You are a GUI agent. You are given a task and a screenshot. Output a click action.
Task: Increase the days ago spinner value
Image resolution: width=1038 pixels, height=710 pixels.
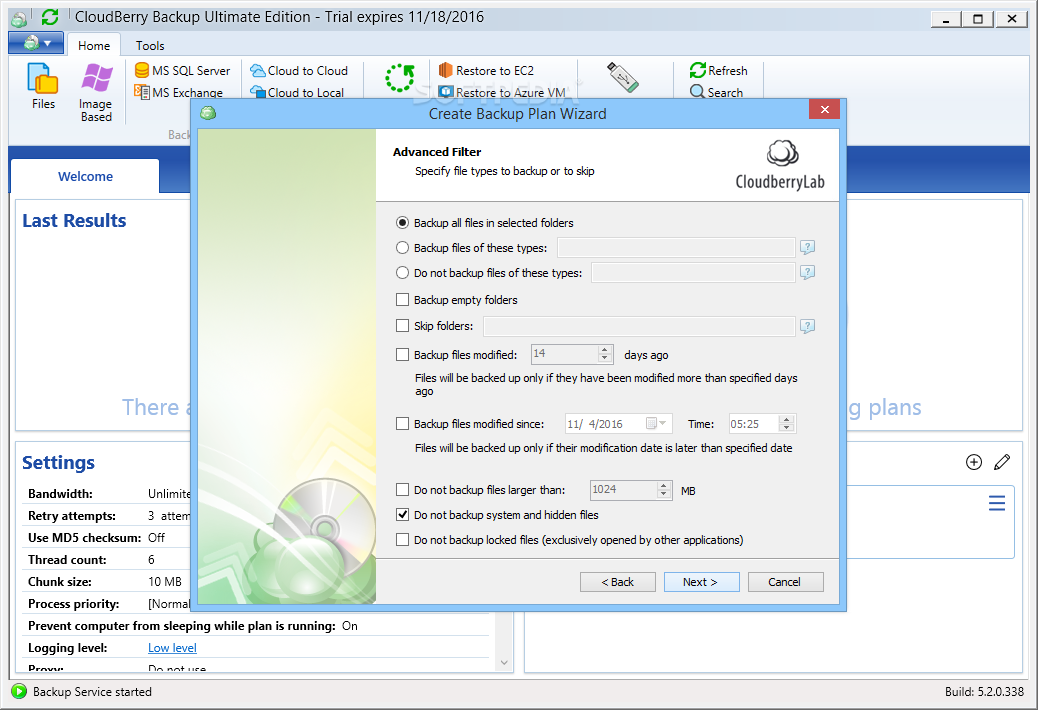[x=604, y=350]
